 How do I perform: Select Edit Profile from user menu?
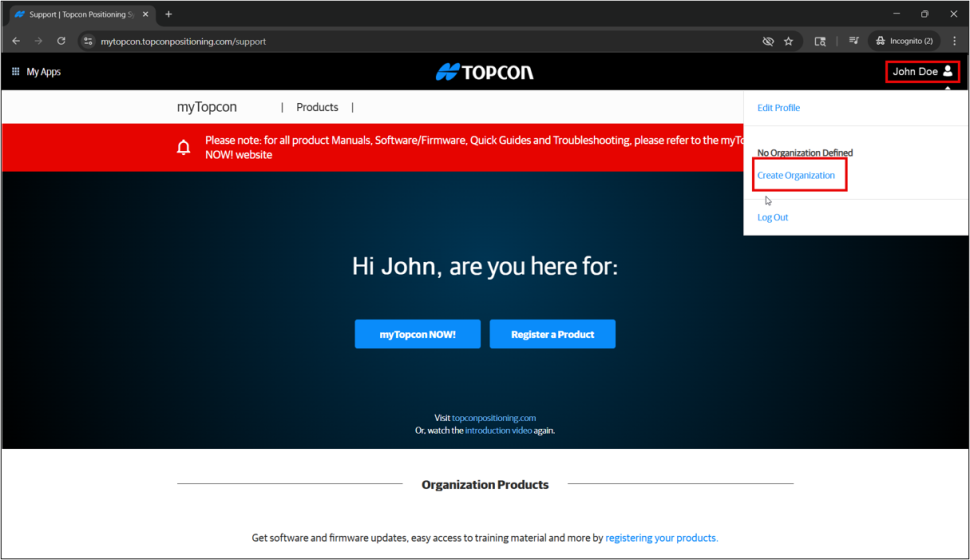coord(778,108)
